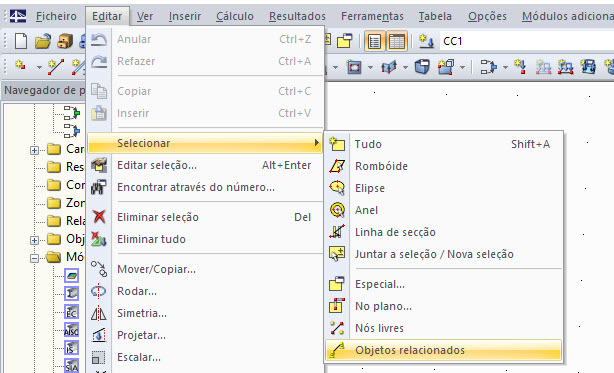This screenshot has width=614, height=373.
Task: Open the Resultados menu
Action: point(297,16)
